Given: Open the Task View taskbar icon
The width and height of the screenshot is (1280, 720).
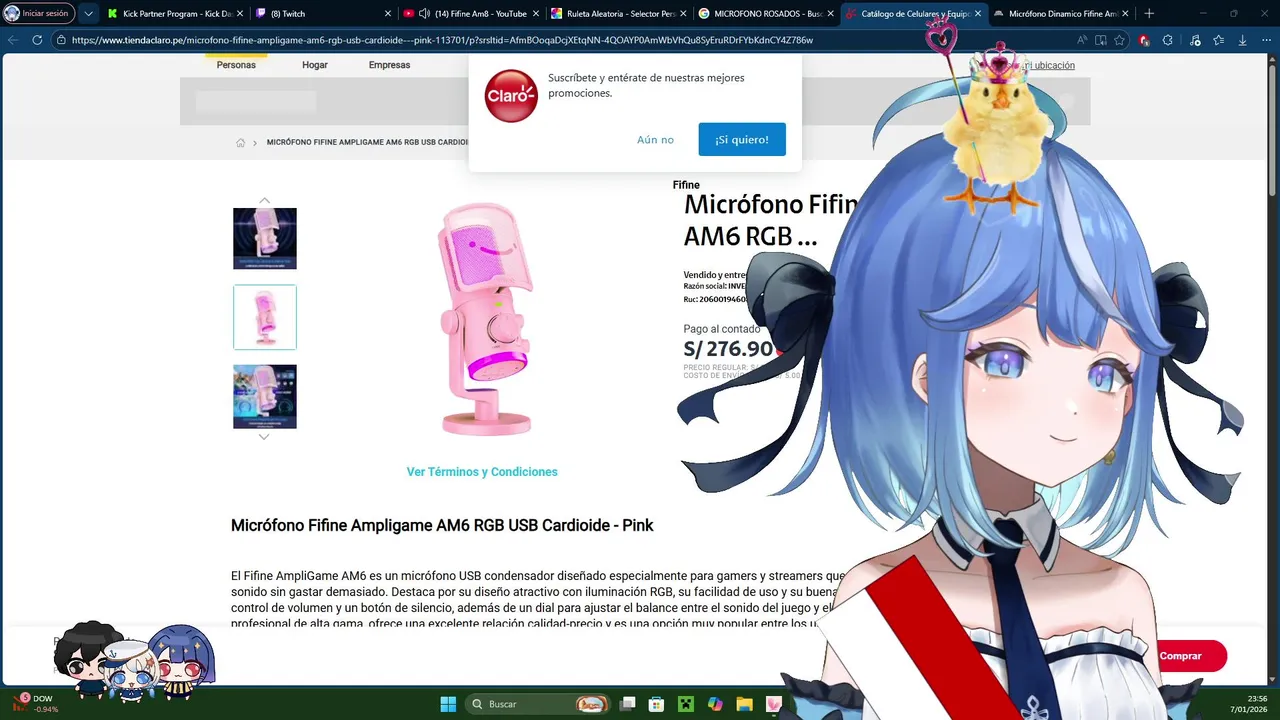Looking at the screenshot, I should pos(627,704).
